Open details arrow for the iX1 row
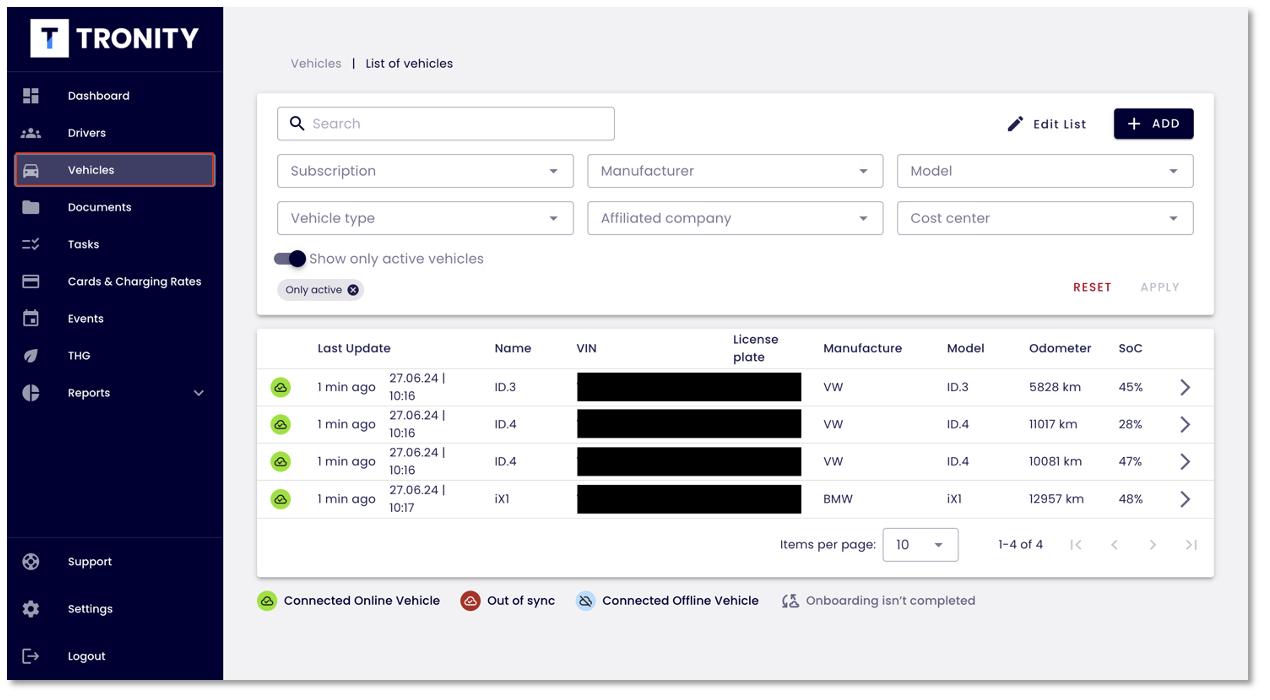 coord(1185,499)
